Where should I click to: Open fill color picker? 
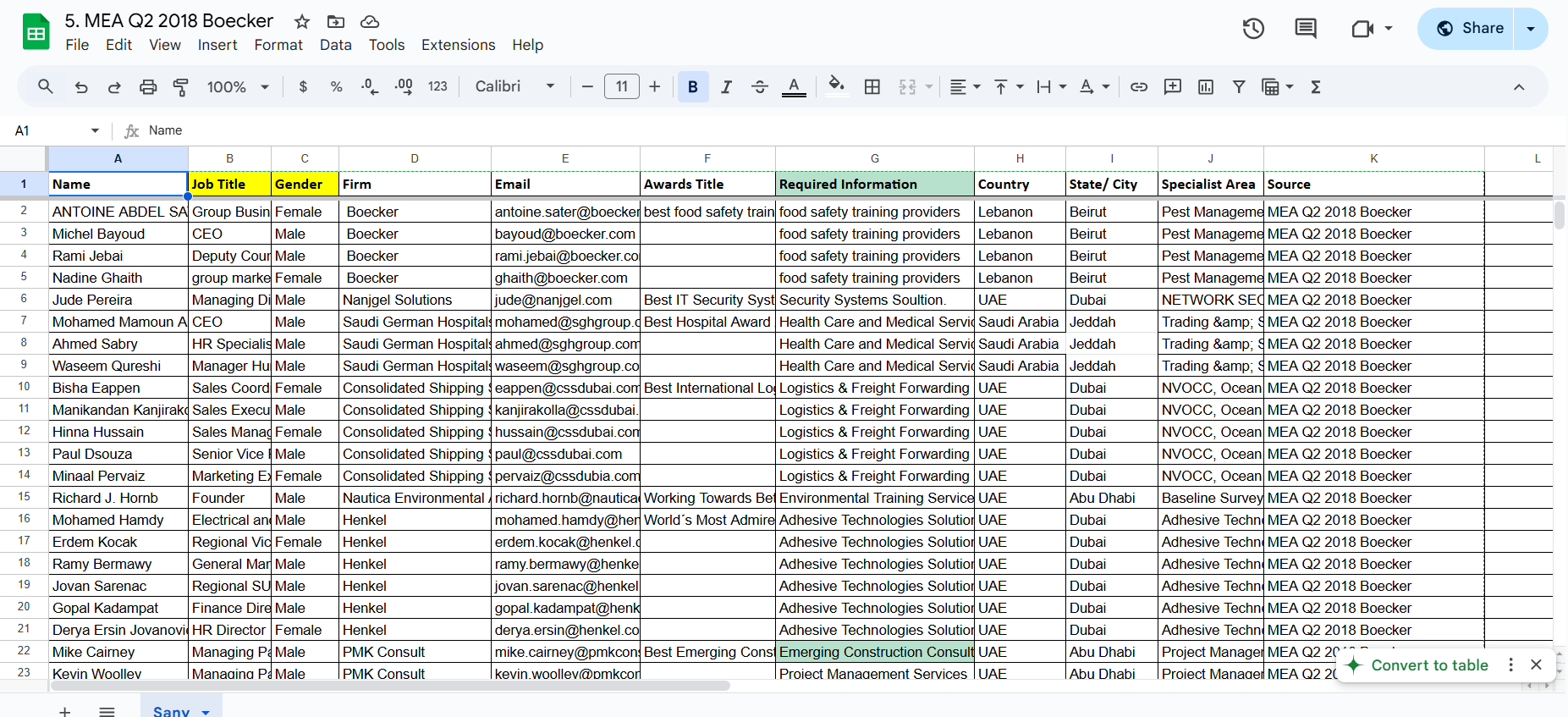point(837,85)
